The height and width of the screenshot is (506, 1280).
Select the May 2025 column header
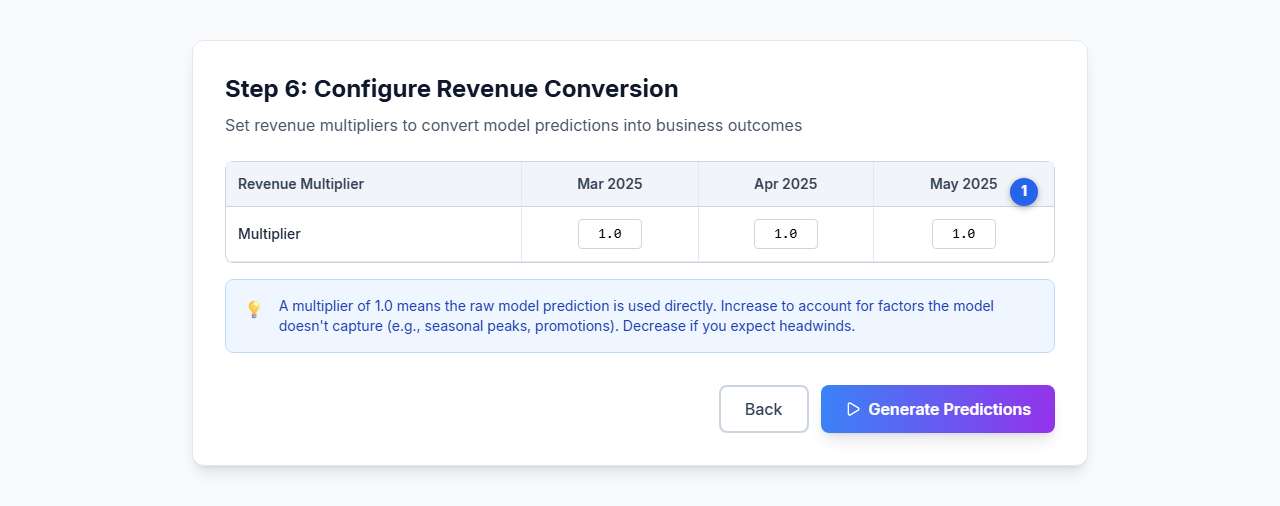coord(964,184)
